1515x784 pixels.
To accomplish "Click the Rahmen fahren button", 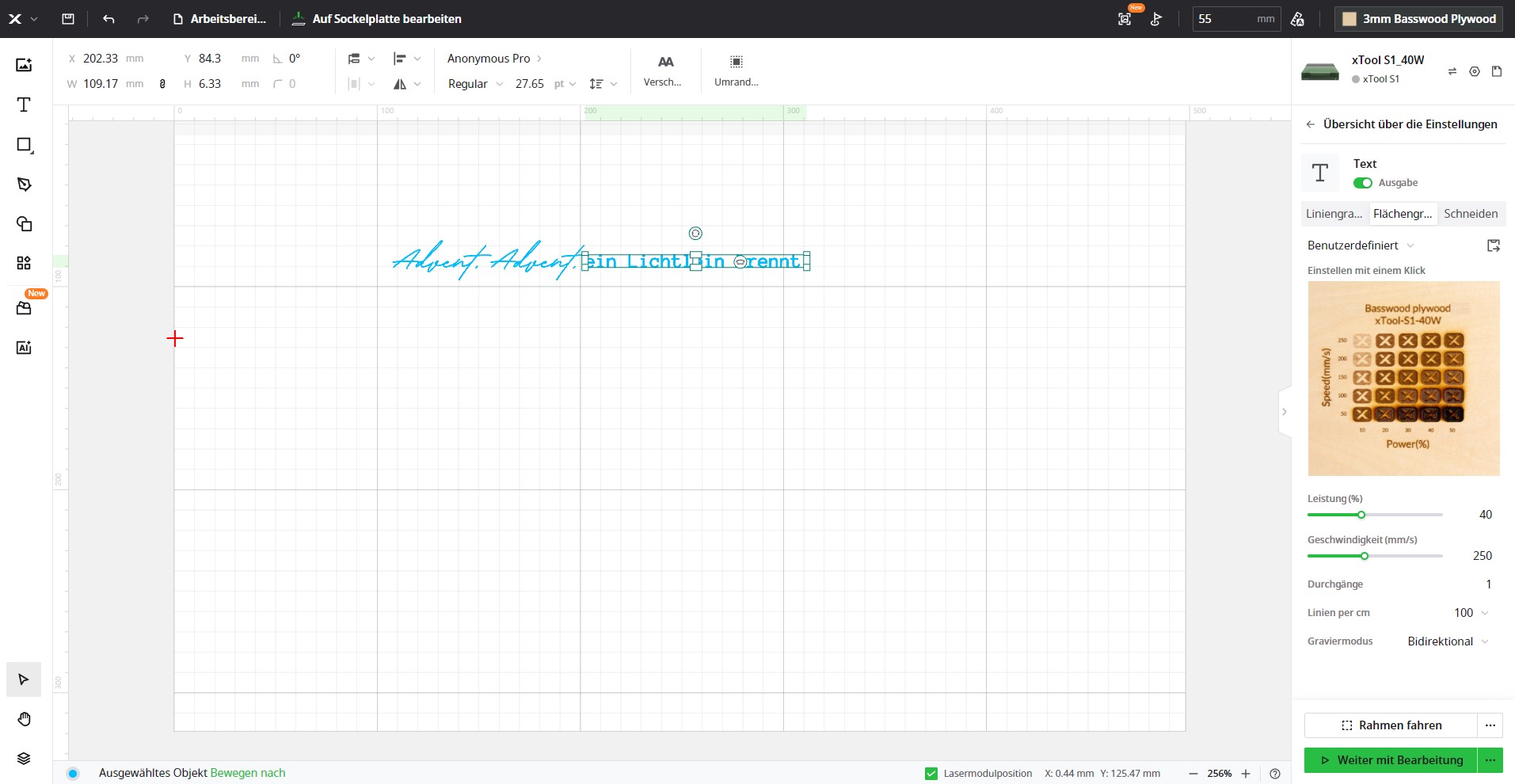I will tap(1391, 725).
